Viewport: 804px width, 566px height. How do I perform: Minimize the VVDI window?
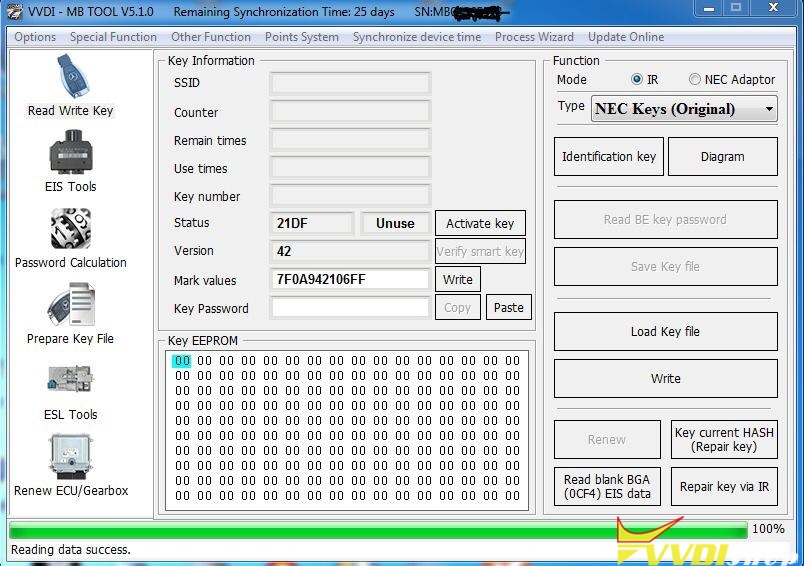tap(709, 8)
